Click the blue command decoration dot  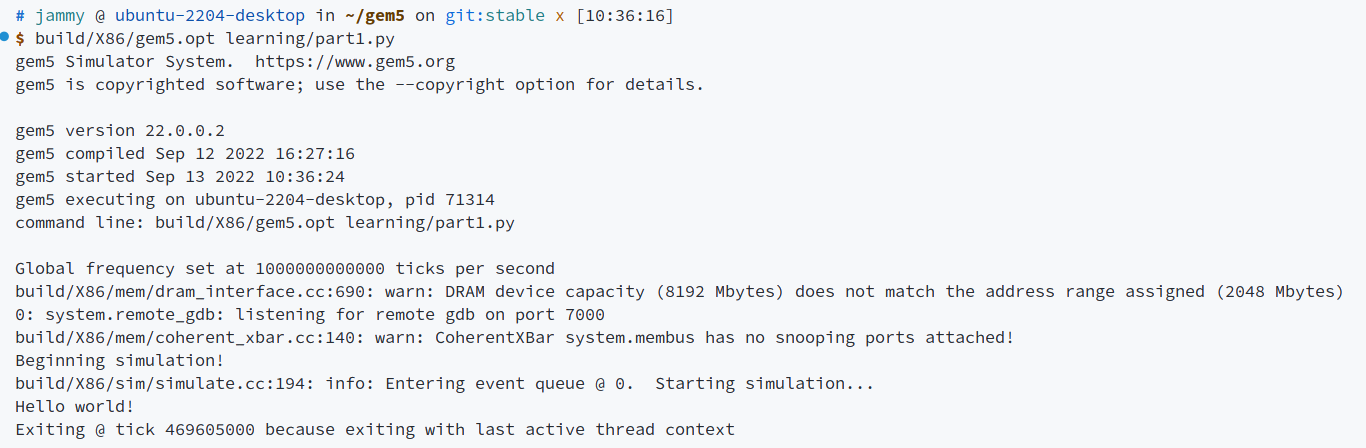point(5,37)
